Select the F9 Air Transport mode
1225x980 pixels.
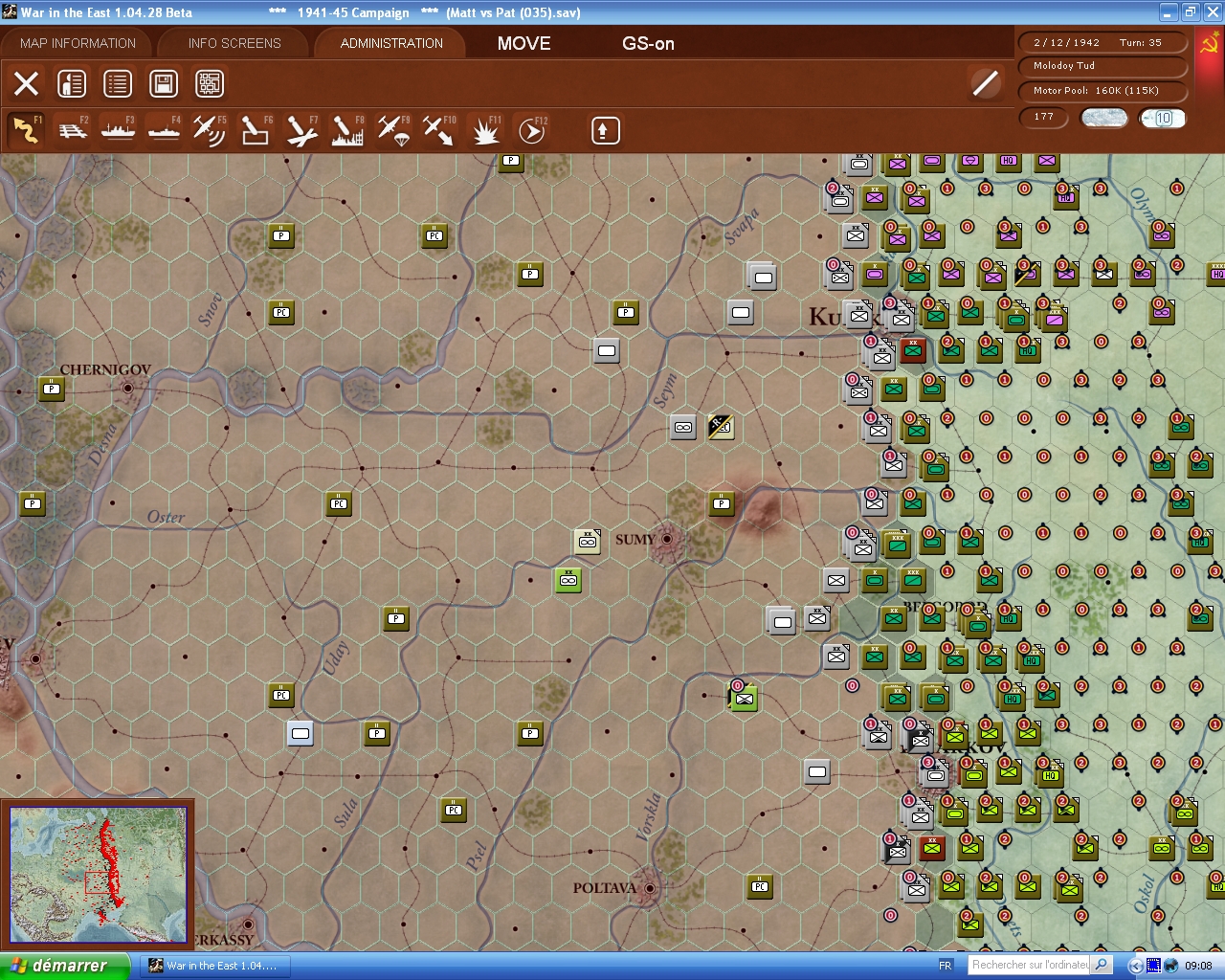click(x=393, y=130)
